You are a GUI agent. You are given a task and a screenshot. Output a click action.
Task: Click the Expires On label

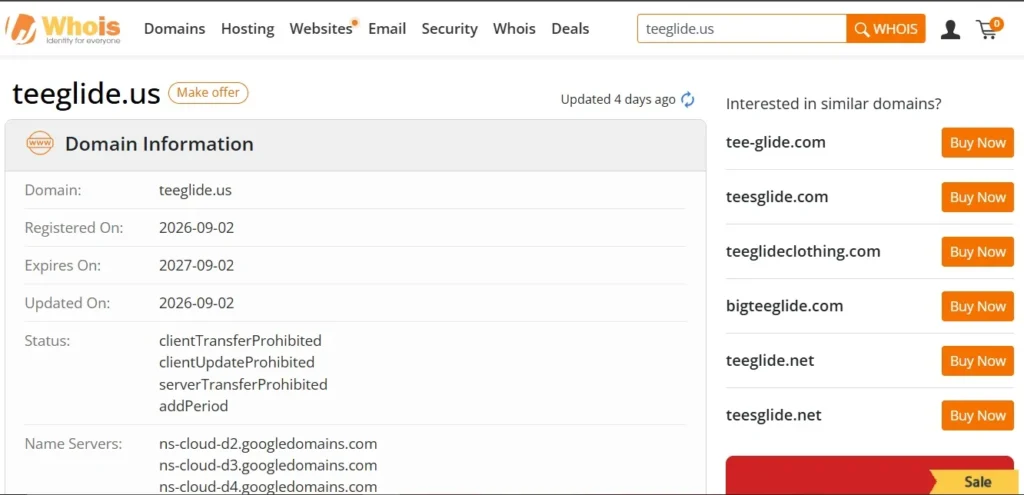(63, 265)
